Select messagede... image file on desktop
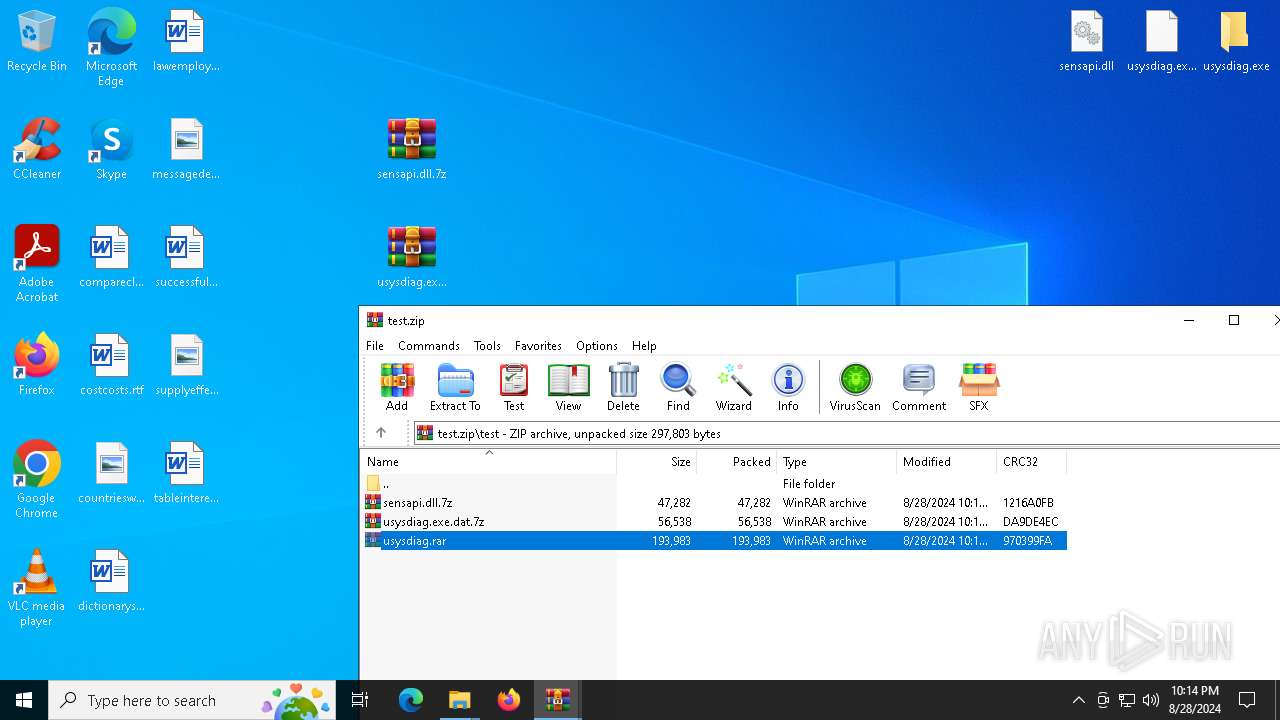 186,149
